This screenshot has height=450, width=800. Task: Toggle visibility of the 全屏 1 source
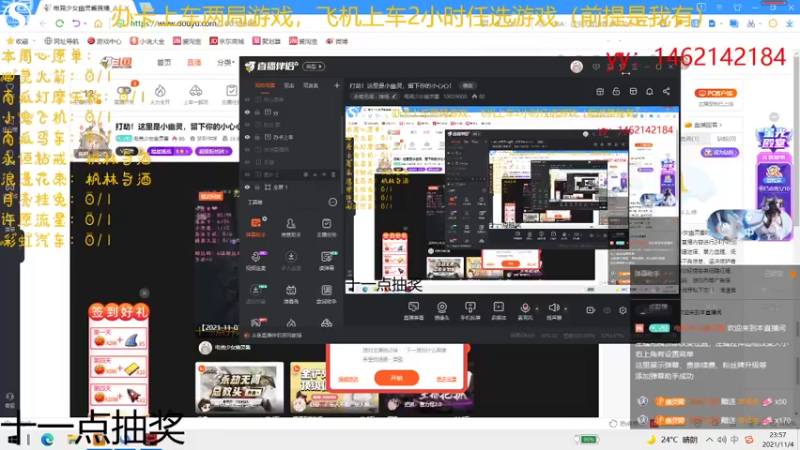click(247, 187)
